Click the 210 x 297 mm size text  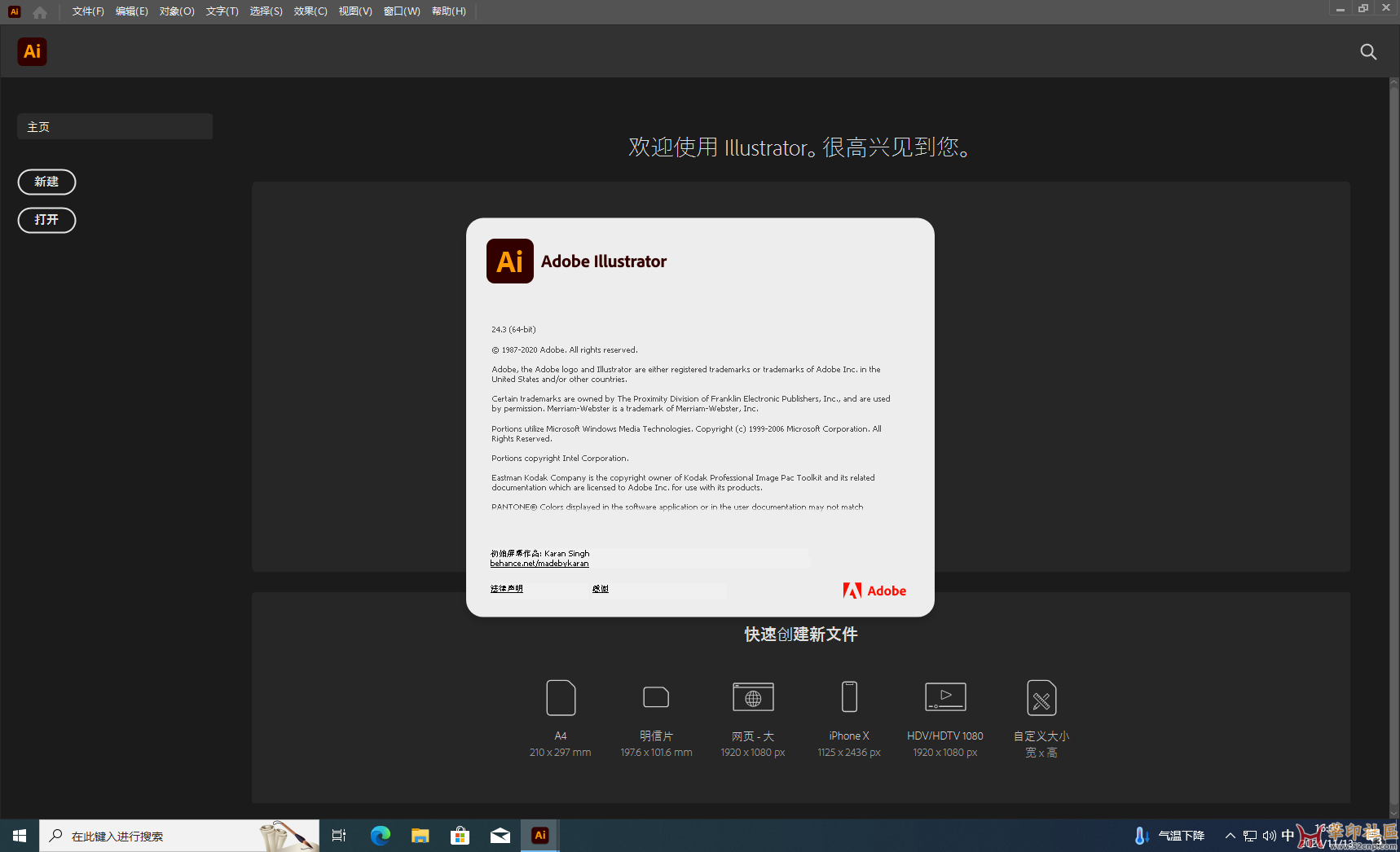561,753
